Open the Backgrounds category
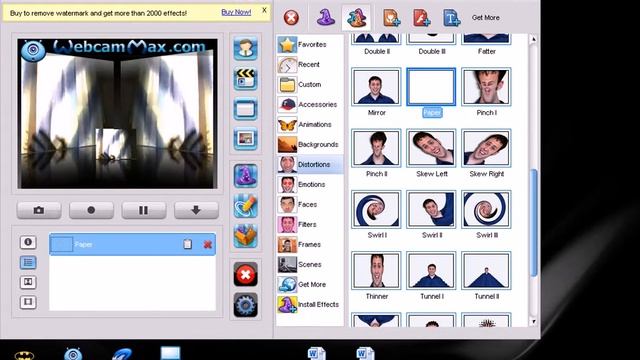640x360 pixels. tap(309, 144)
